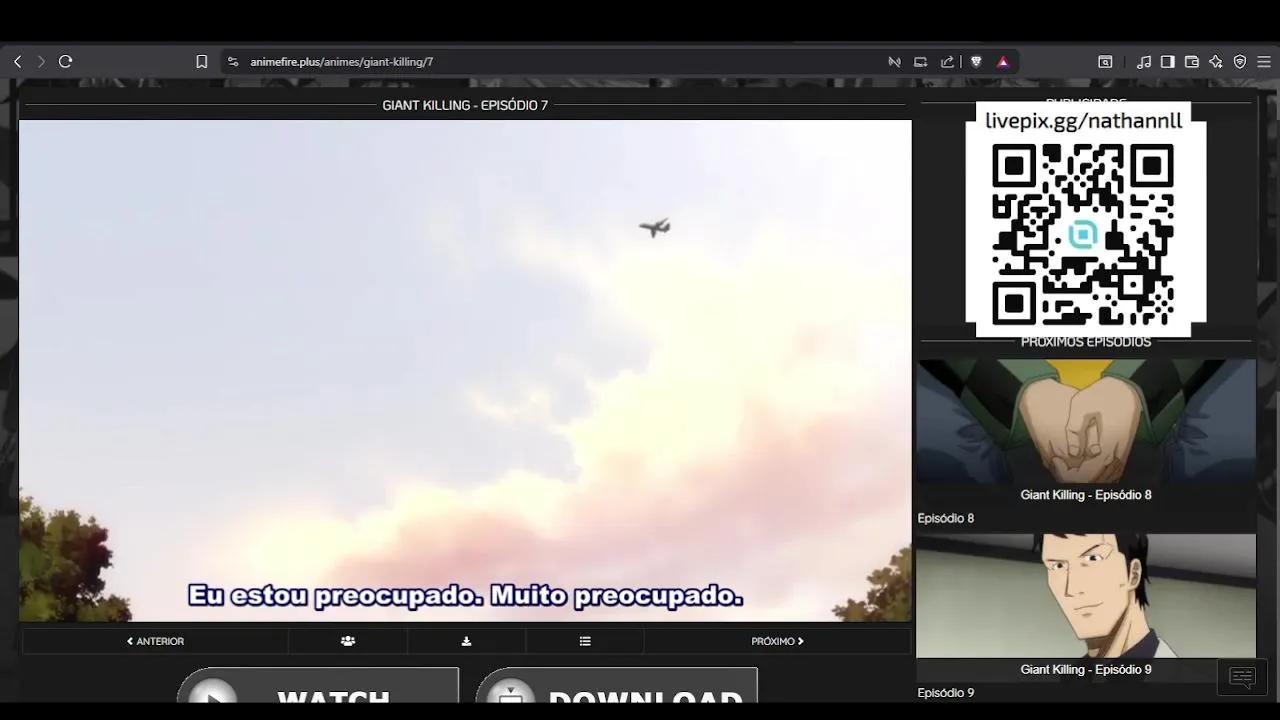Open the chat bubble icon at bottom right

[x=1242, y=678]
